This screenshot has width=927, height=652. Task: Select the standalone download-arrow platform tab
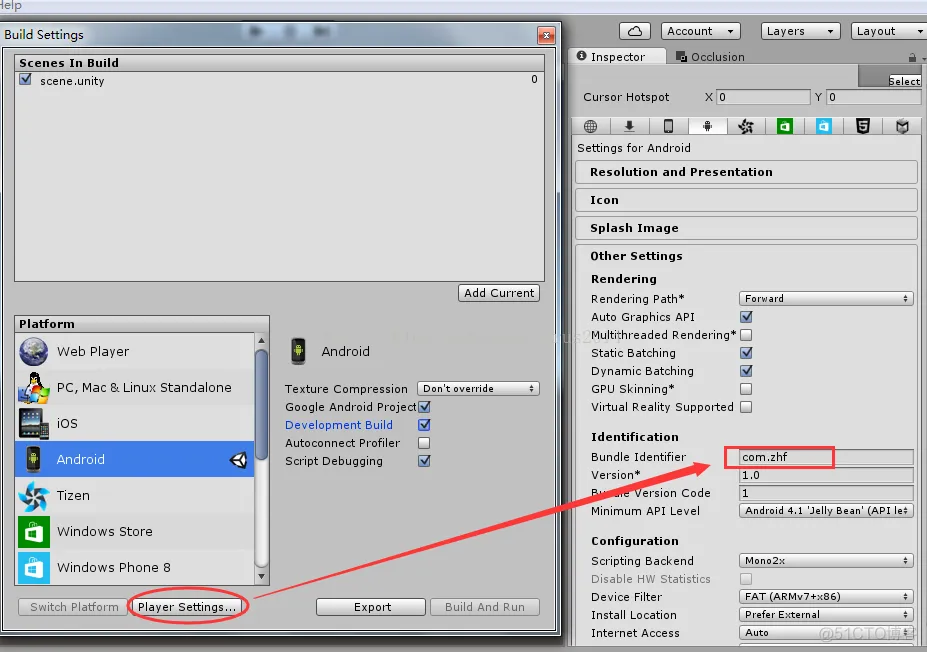click(629, 126)
